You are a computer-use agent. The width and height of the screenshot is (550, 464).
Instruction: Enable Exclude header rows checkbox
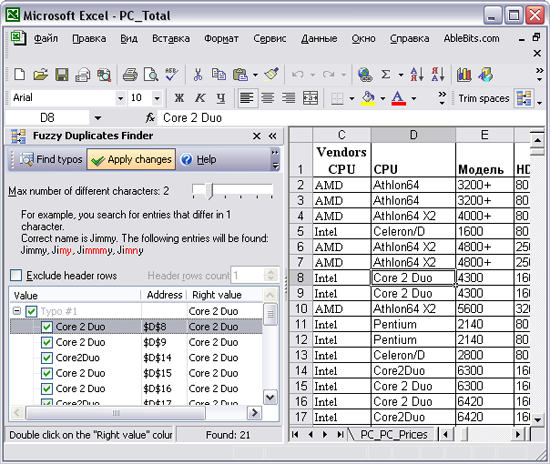pos(16,275)
